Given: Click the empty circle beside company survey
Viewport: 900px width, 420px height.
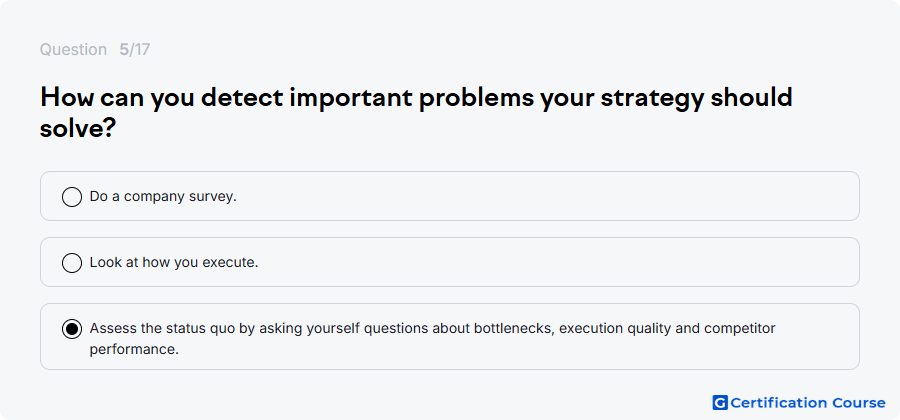Looking at the screenshot, I should coord(72,197).
